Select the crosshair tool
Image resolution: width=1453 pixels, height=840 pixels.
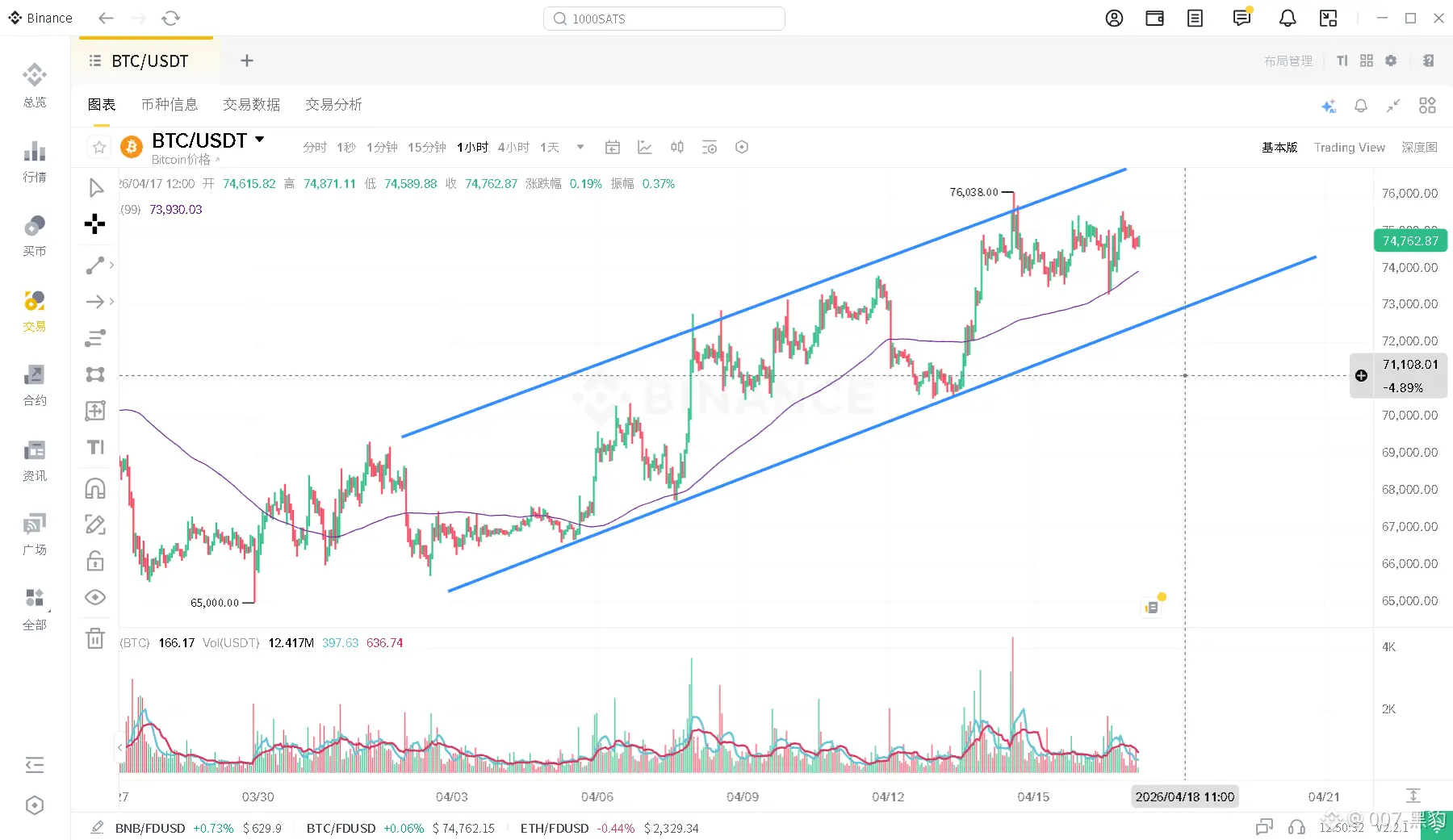95,224
